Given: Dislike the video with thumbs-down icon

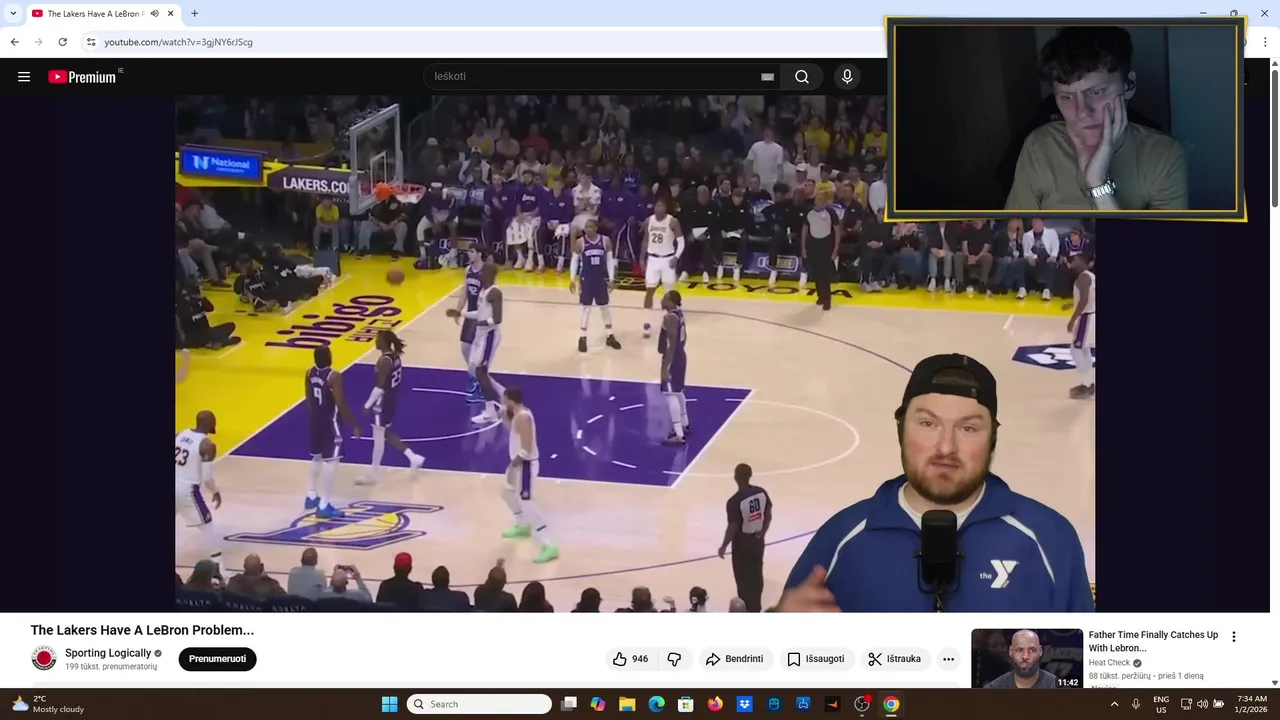Looking at the screenshot, I should [674, 659].
